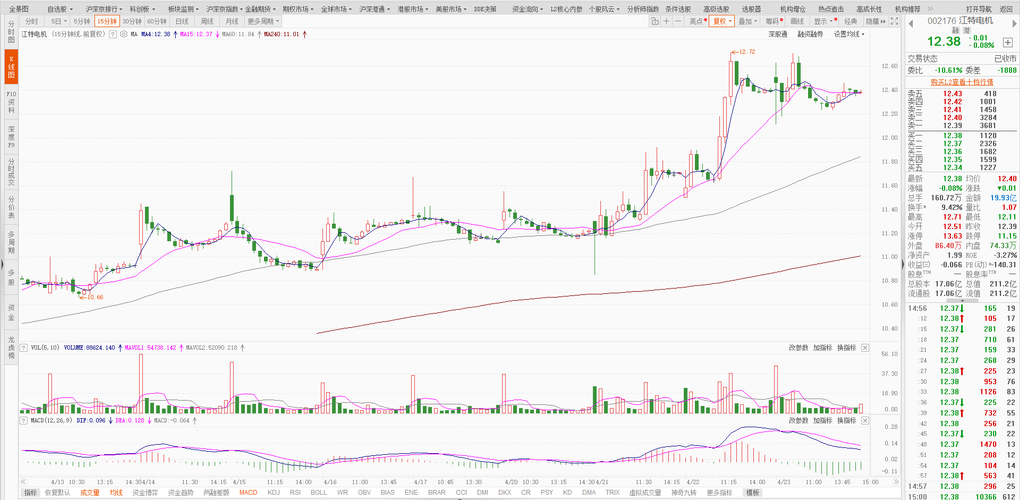
Task: Select 分时图 in left sidebar
Action: 12,31
